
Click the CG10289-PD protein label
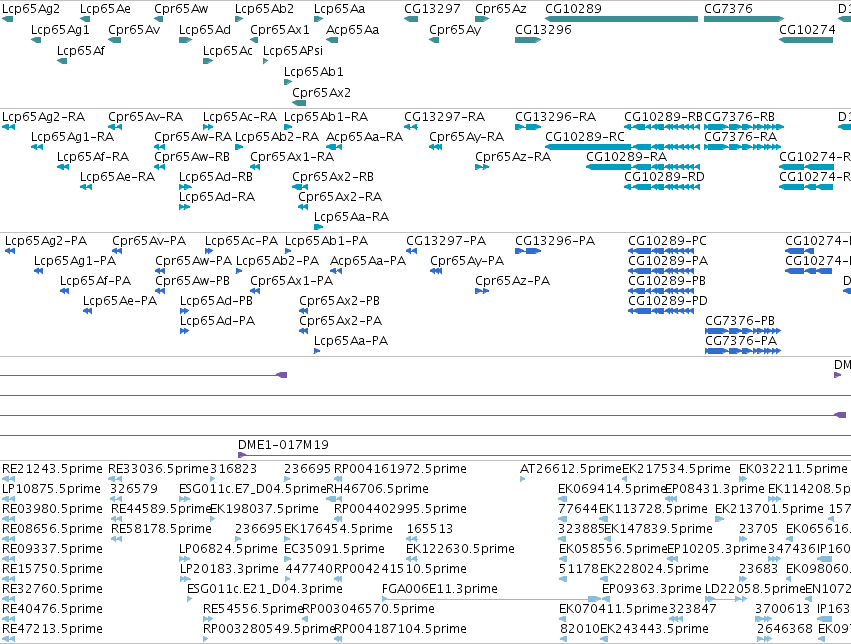click(x=668, y=301)
